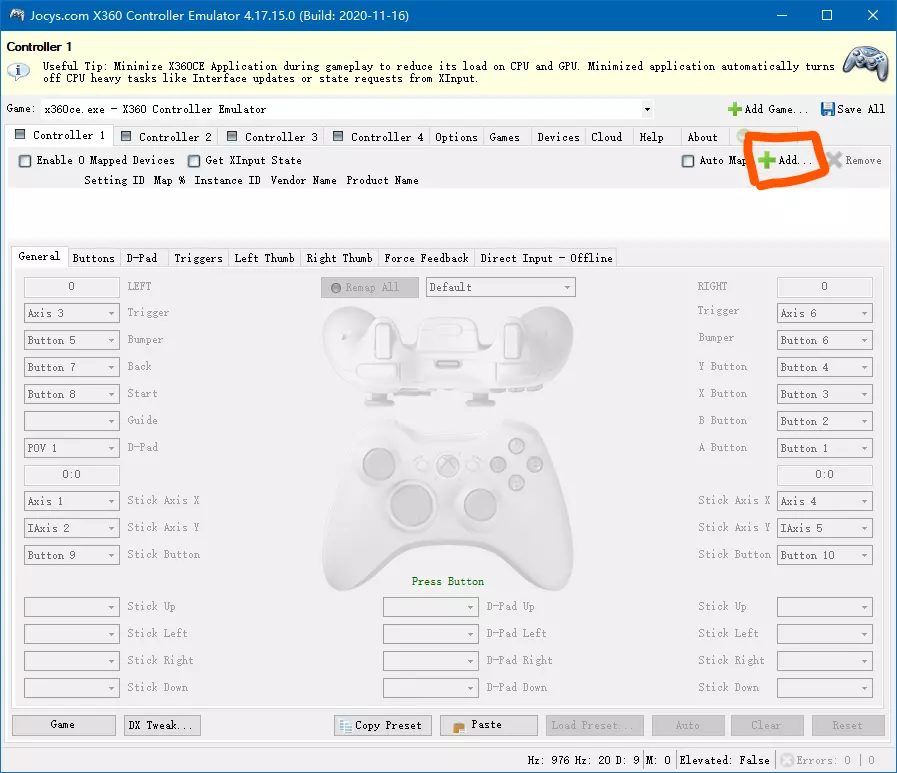Open left Stick Axis X Axis 1 dropdown
The image size is (897, 773).
click(72, 501)
